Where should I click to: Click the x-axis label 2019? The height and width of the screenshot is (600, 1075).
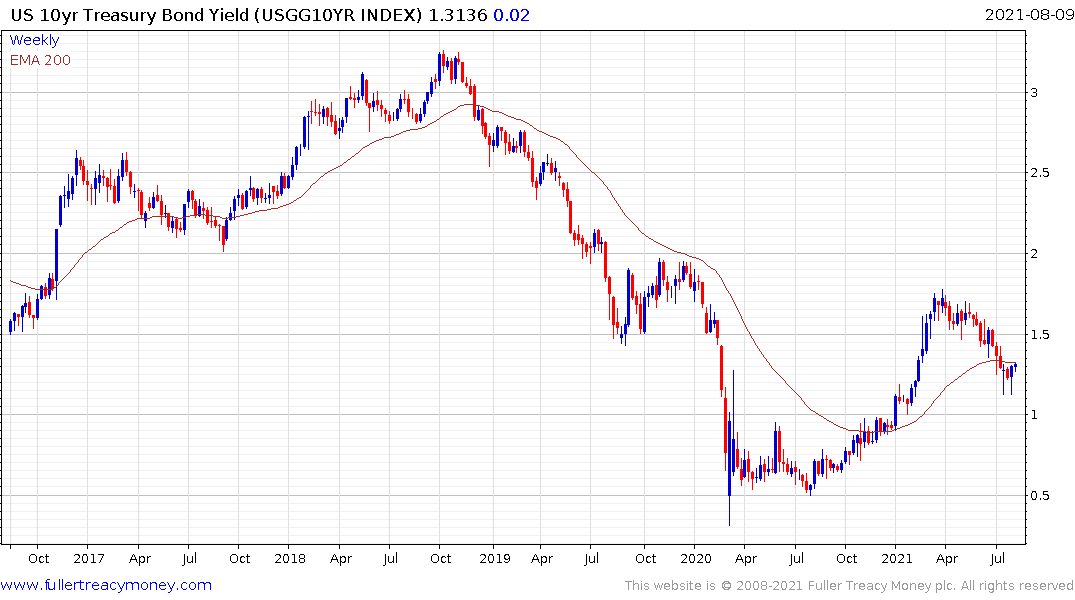pos(495,558)
